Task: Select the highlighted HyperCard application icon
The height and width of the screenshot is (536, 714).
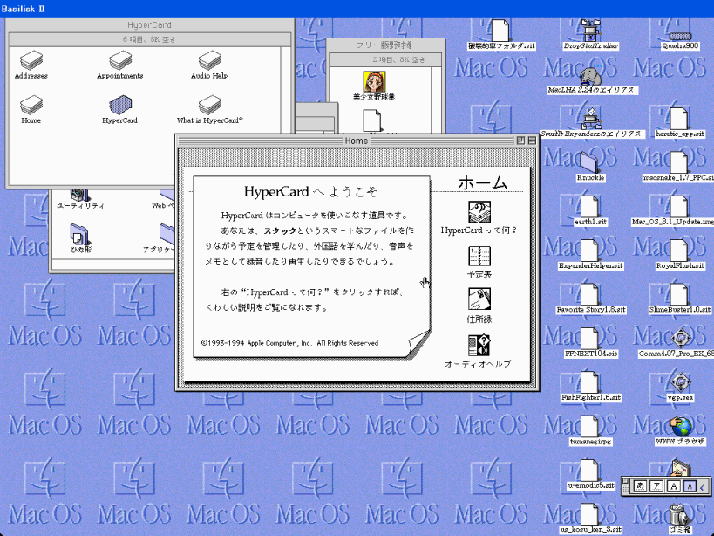Action: 120,105
